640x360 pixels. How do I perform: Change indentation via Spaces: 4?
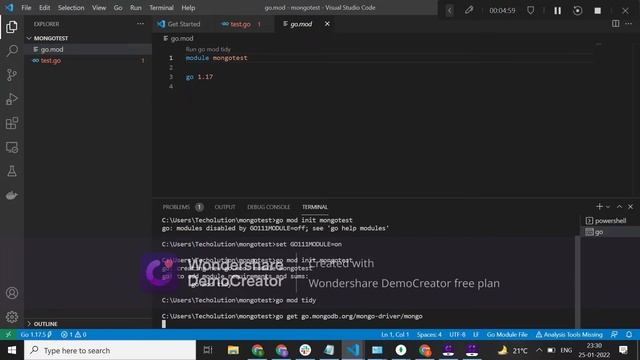[429, 334]
